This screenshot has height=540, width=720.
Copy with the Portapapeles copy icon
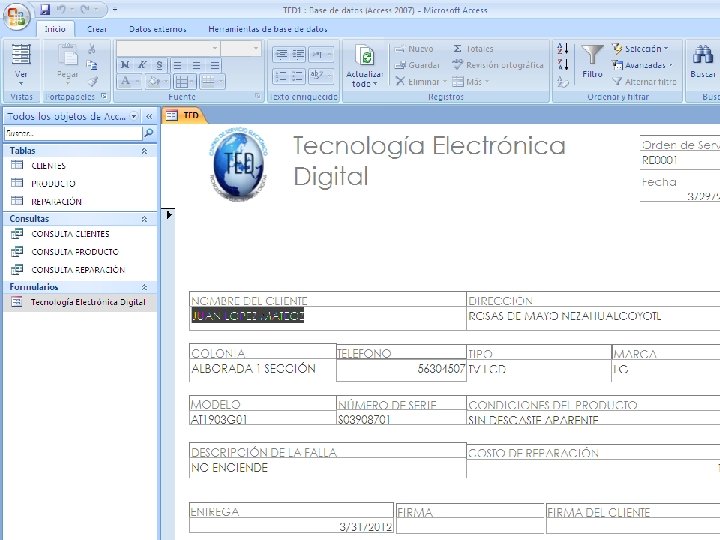click(92, 65)
